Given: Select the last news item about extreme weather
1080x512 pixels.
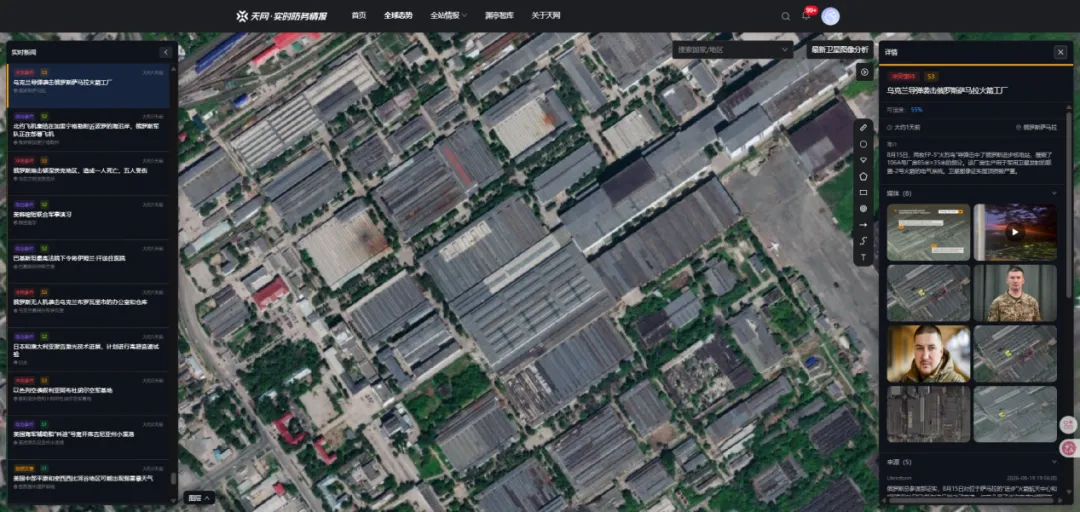Looking at the screenshot, I should pyautogui.click(x=88, y=480).
